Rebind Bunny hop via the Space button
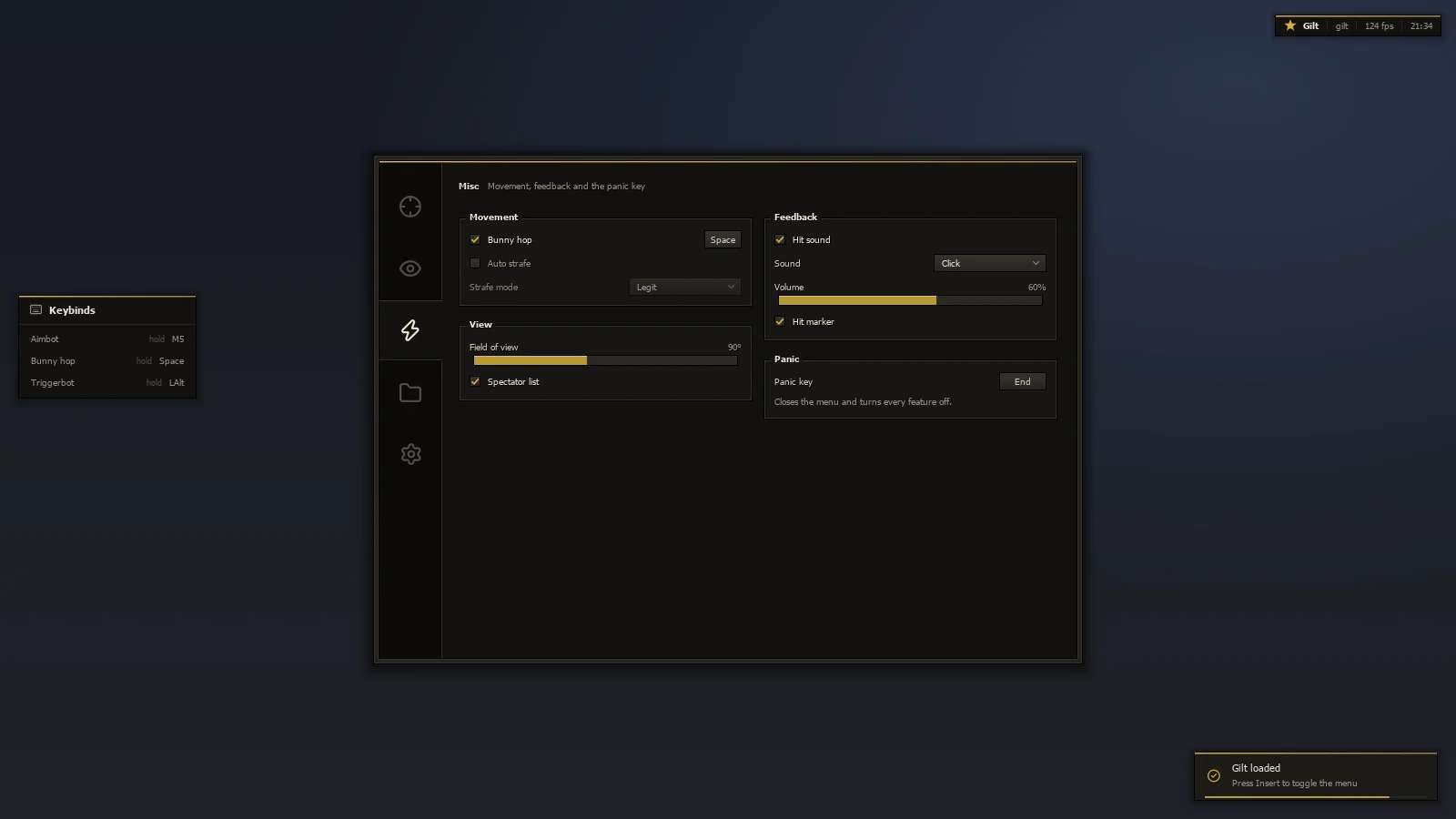 pyautogui.click(x=723, y=239)
